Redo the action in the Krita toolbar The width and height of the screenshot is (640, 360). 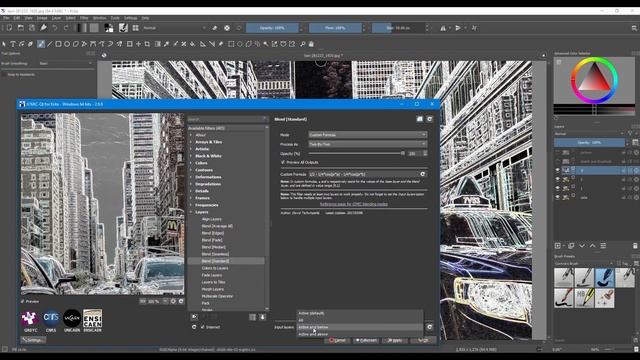(66, 28)
